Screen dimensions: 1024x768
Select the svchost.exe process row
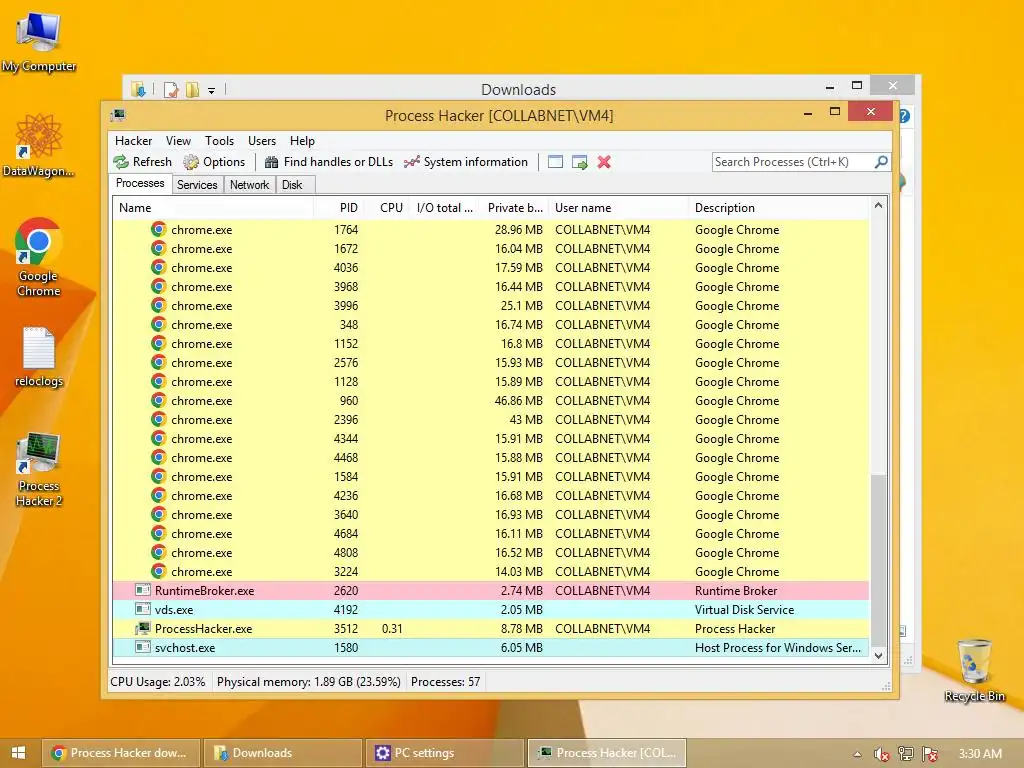click(491, 647)
